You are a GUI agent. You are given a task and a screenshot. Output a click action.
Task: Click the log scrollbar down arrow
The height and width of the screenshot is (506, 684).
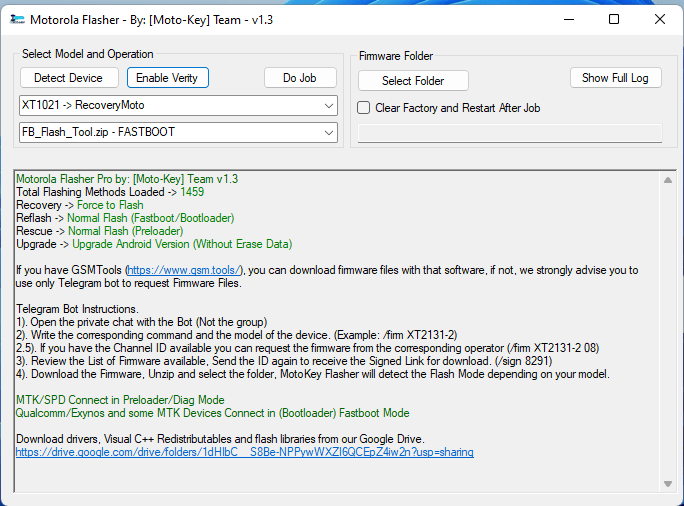(x=668, y=484)
